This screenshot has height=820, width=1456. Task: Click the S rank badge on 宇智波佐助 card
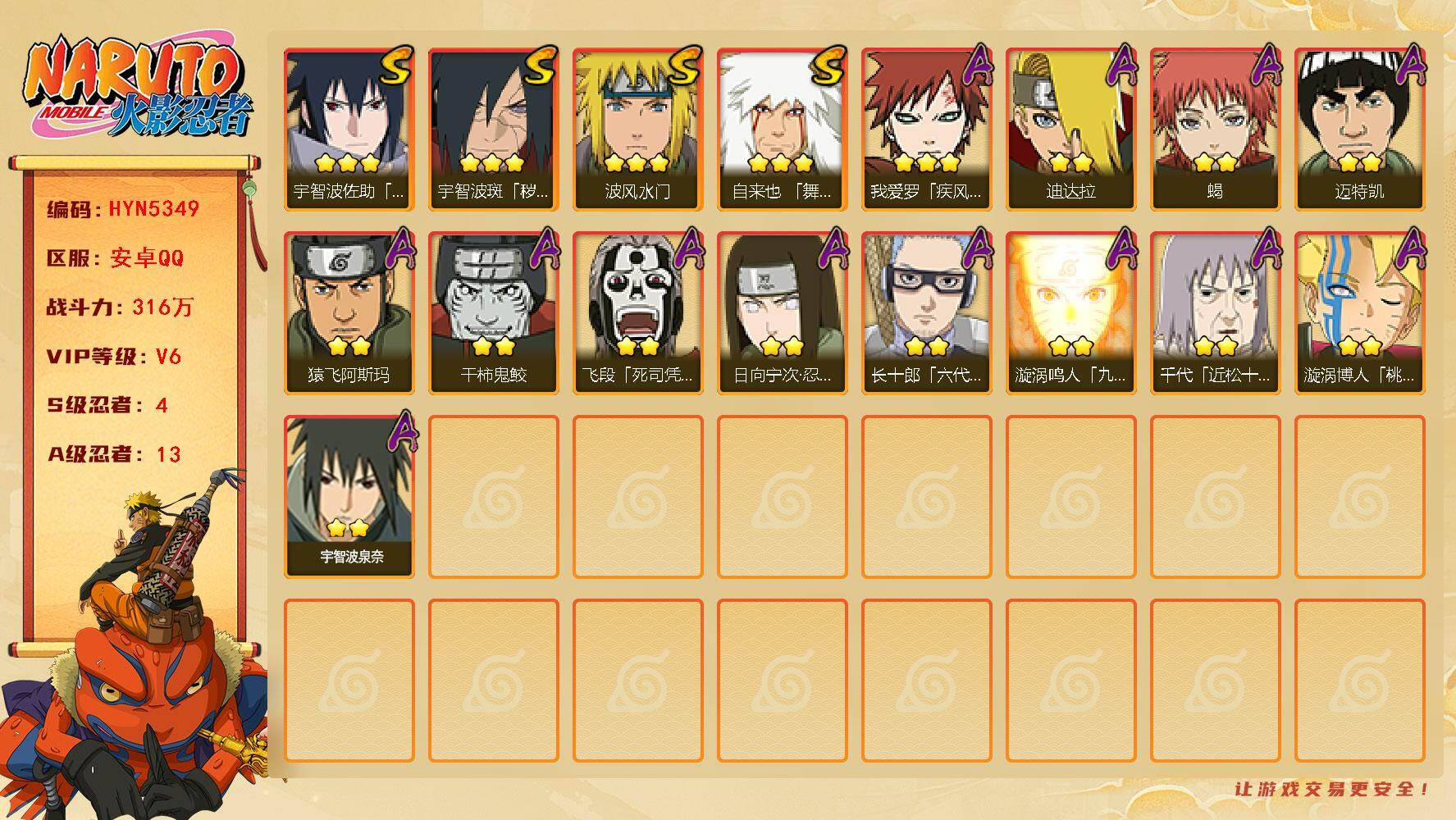coord(395,66)
